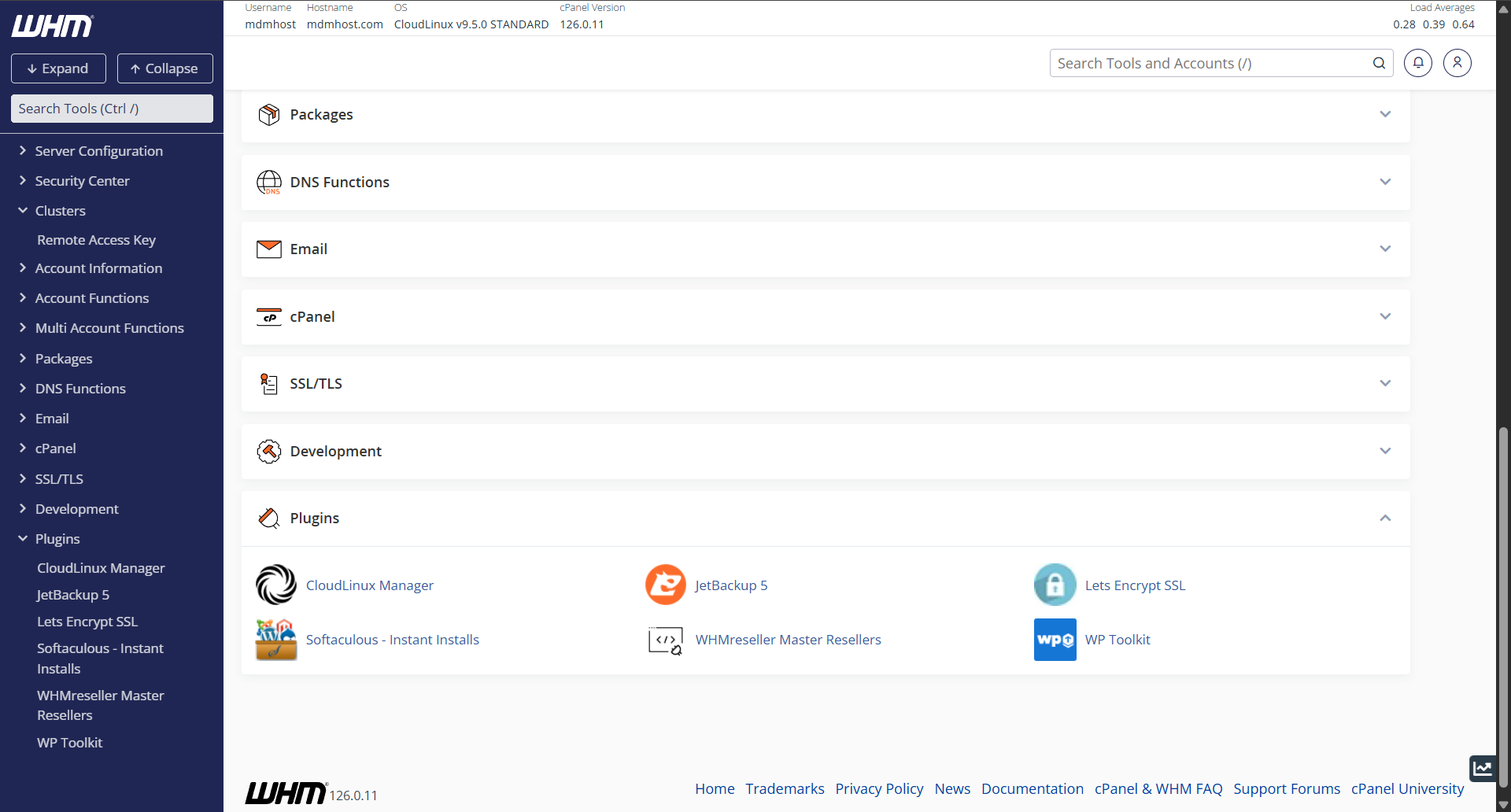Open the Privacy Policy footer link
1511x812 pixels.
879,788
